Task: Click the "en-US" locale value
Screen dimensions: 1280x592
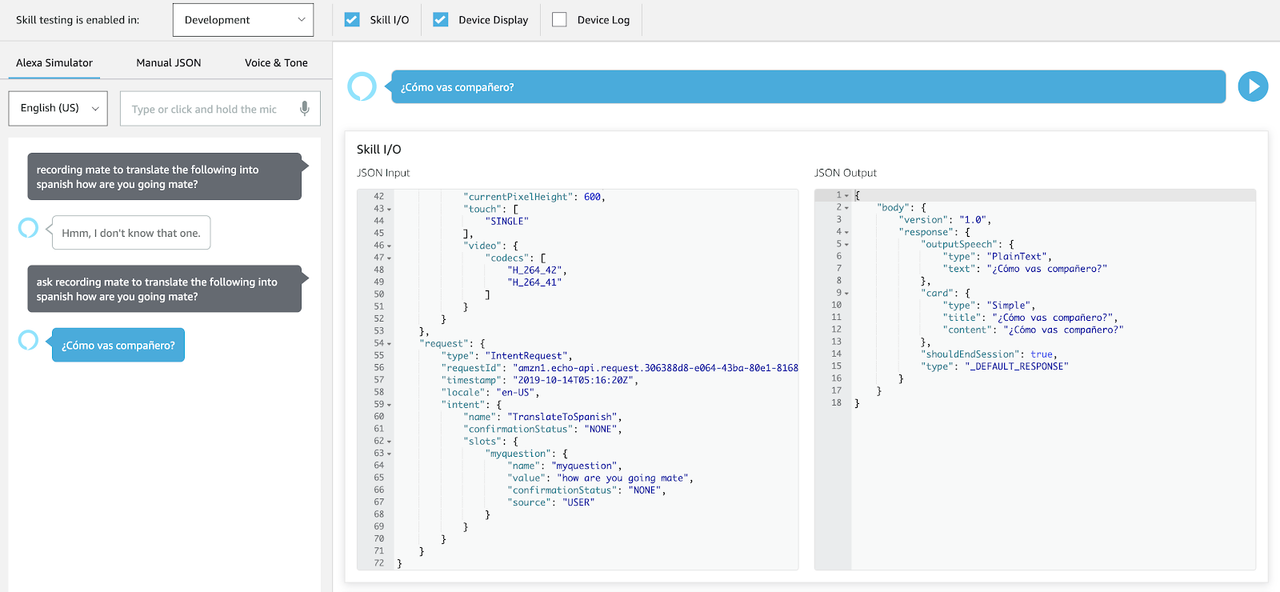Action: tap(517, 392)
